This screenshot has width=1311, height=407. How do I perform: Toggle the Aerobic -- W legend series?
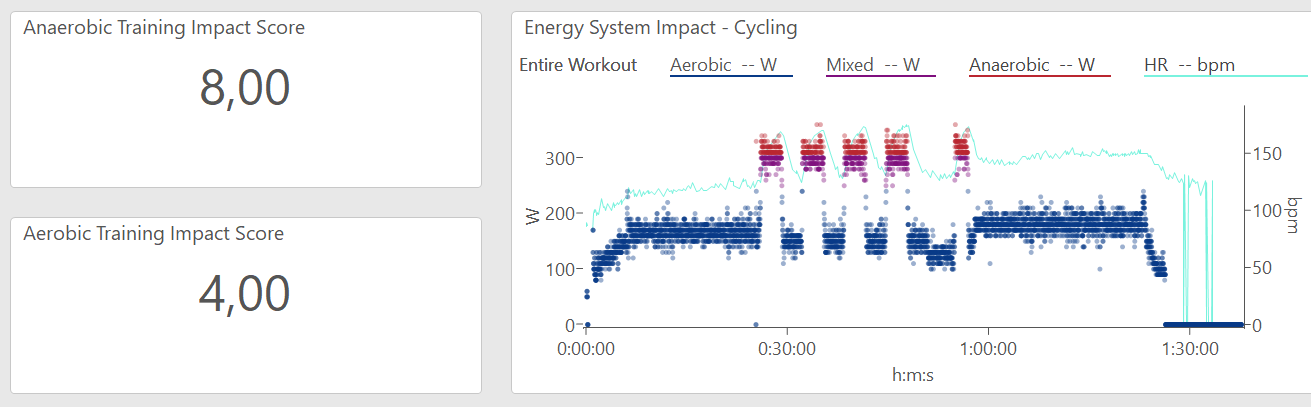tap(730, 65)
